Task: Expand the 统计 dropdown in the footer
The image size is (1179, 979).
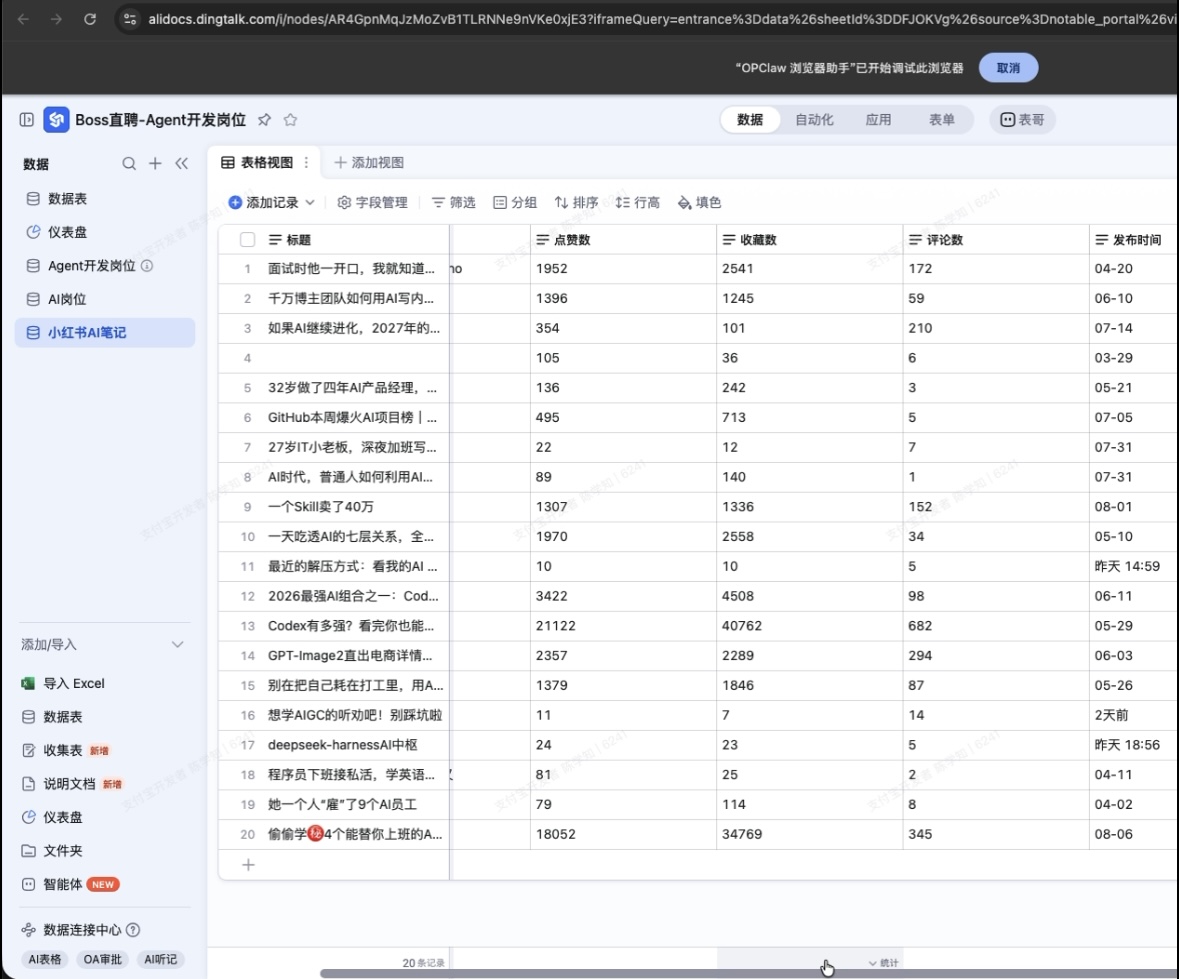Action: [x=883, y=962]
